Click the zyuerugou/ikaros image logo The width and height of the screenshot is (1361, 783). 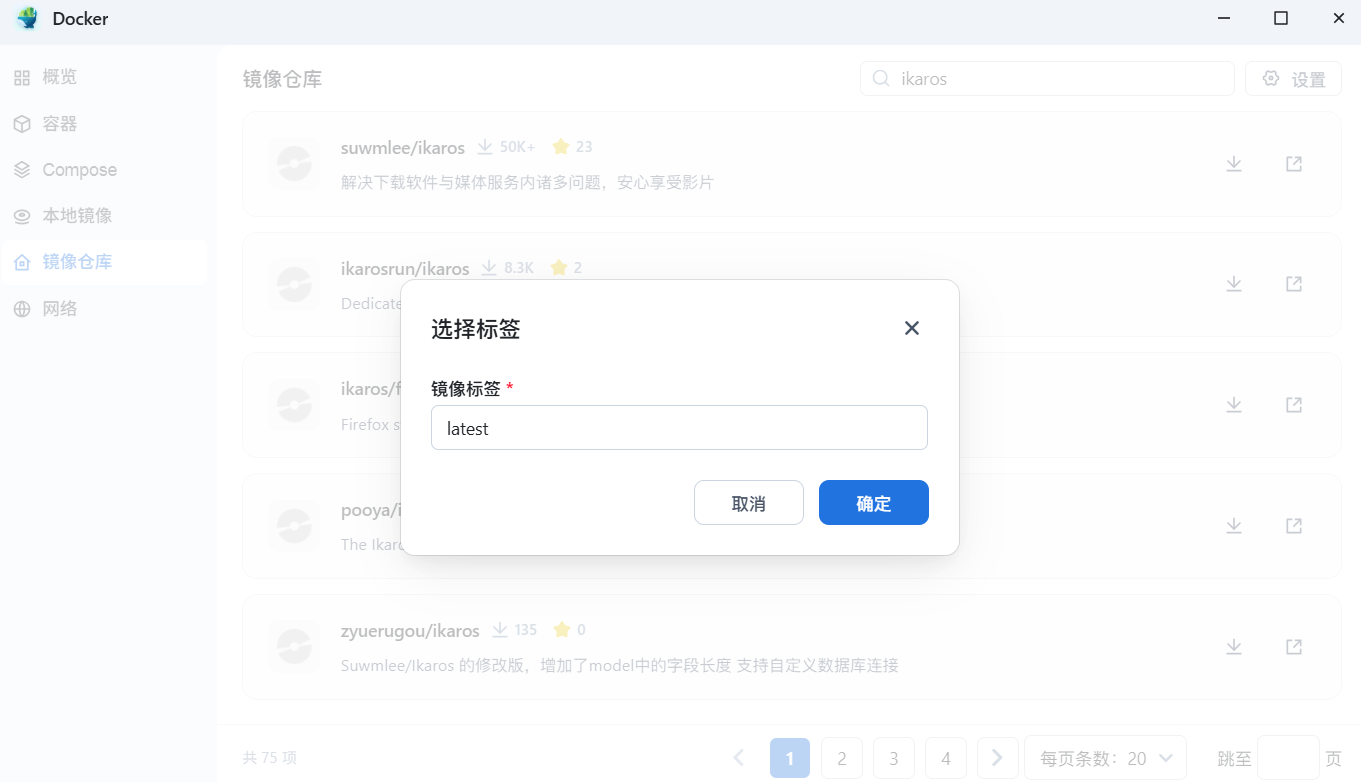click(x=294, y=647)
